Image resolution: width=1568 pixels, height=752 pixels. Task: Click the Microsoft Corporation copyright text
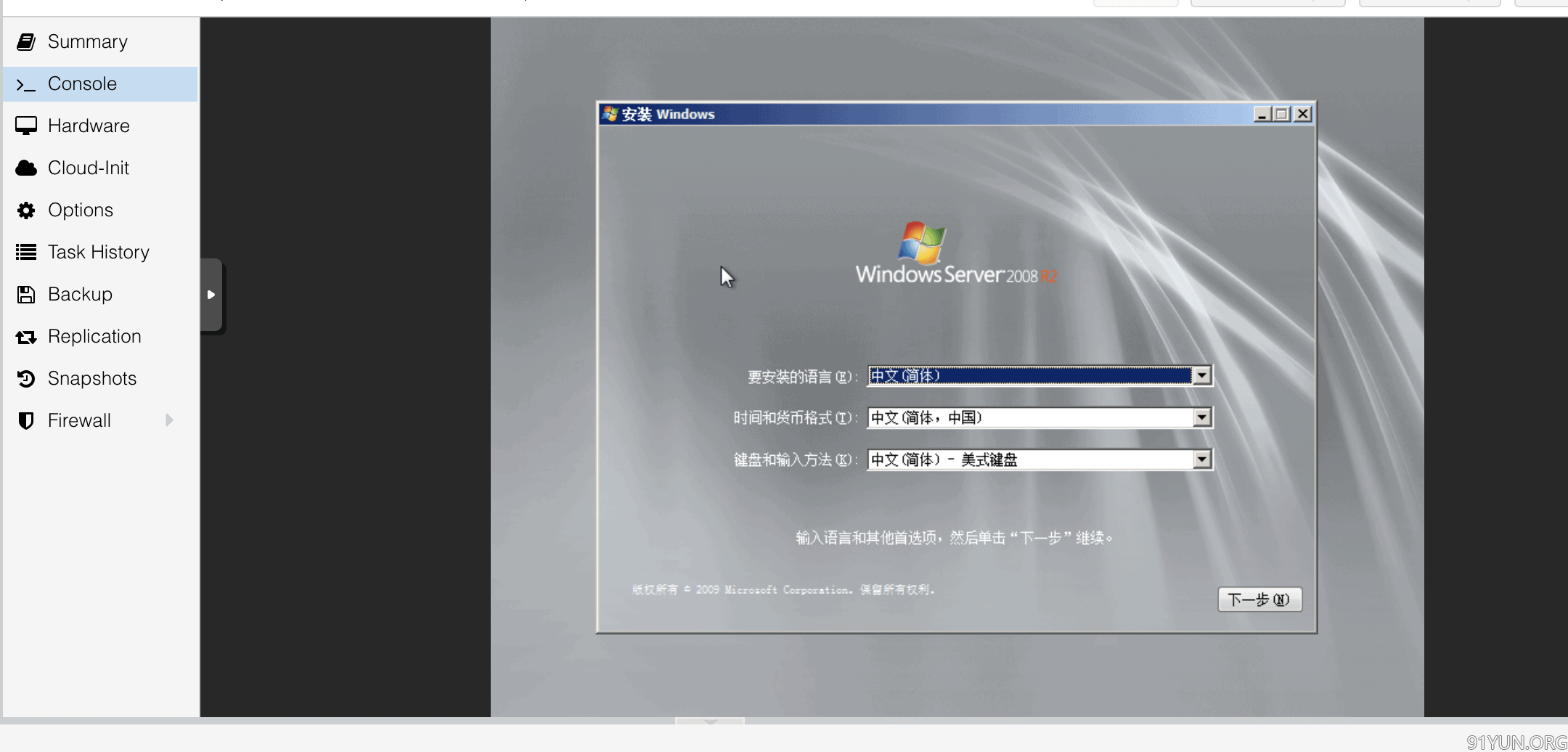(783, 589)
